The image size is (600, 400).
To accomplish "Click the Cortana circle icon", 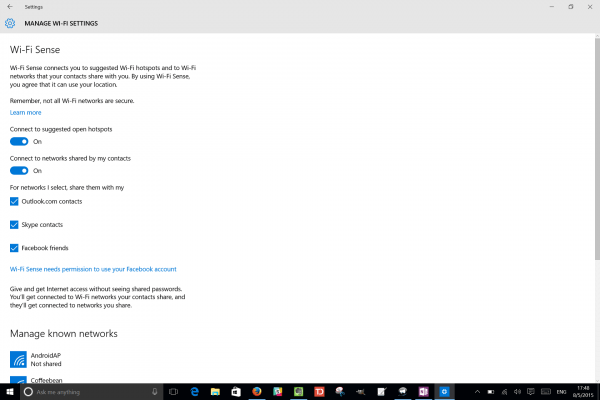I will 28,392.
